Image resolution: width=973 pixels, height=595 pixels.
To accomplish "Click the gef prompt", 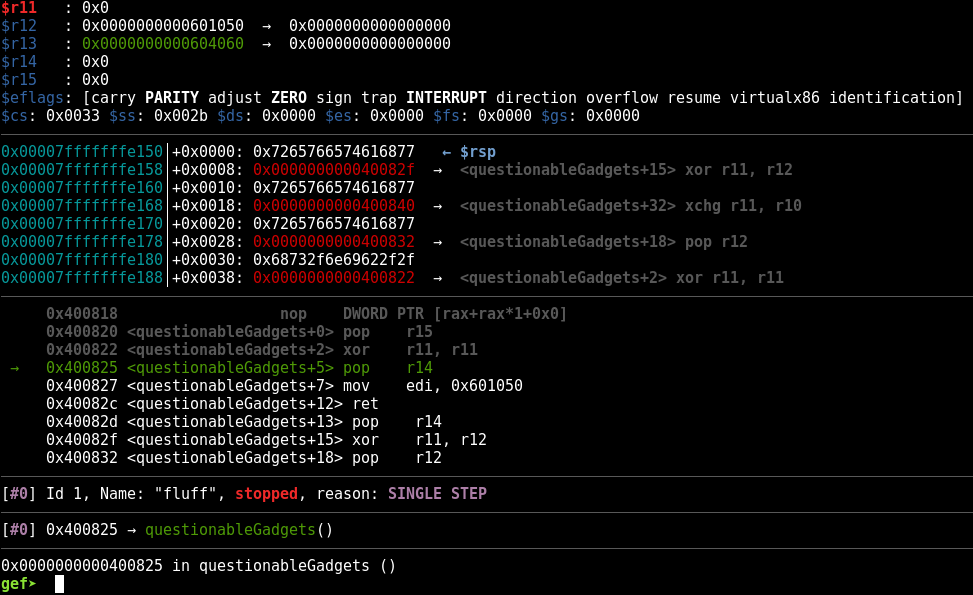I will click(19, 584).
